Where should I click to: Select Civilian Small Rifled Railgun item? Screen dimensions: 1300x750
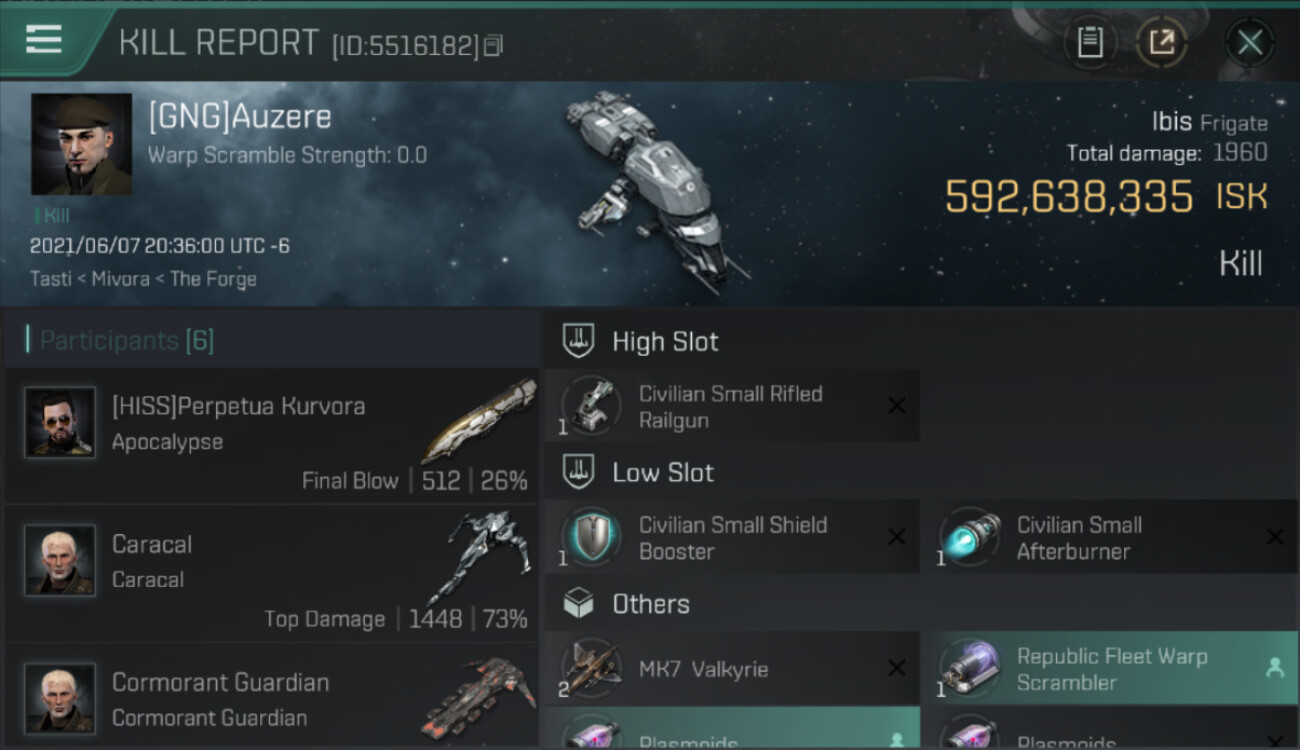pyautogui.click(x=732, y=406)
